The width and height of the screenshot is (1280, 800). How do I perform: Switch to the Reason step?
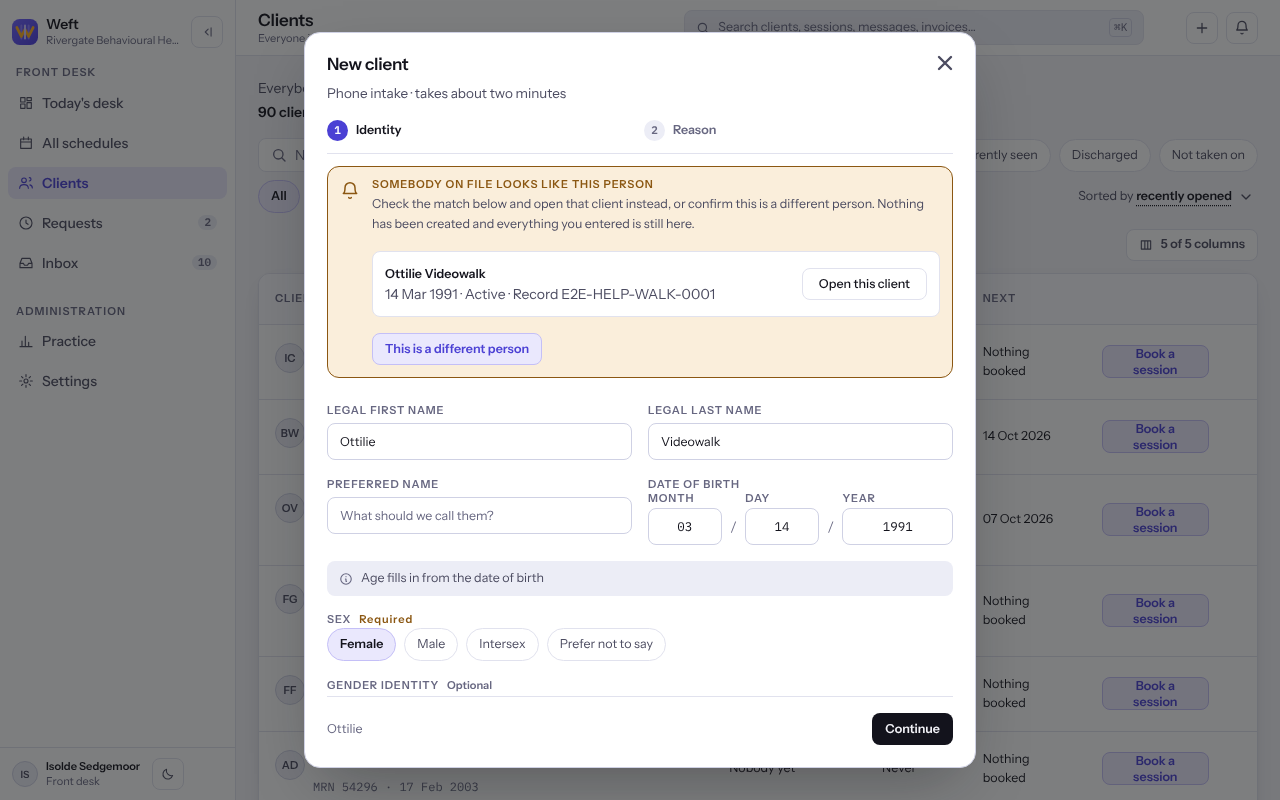click(680, 130)
